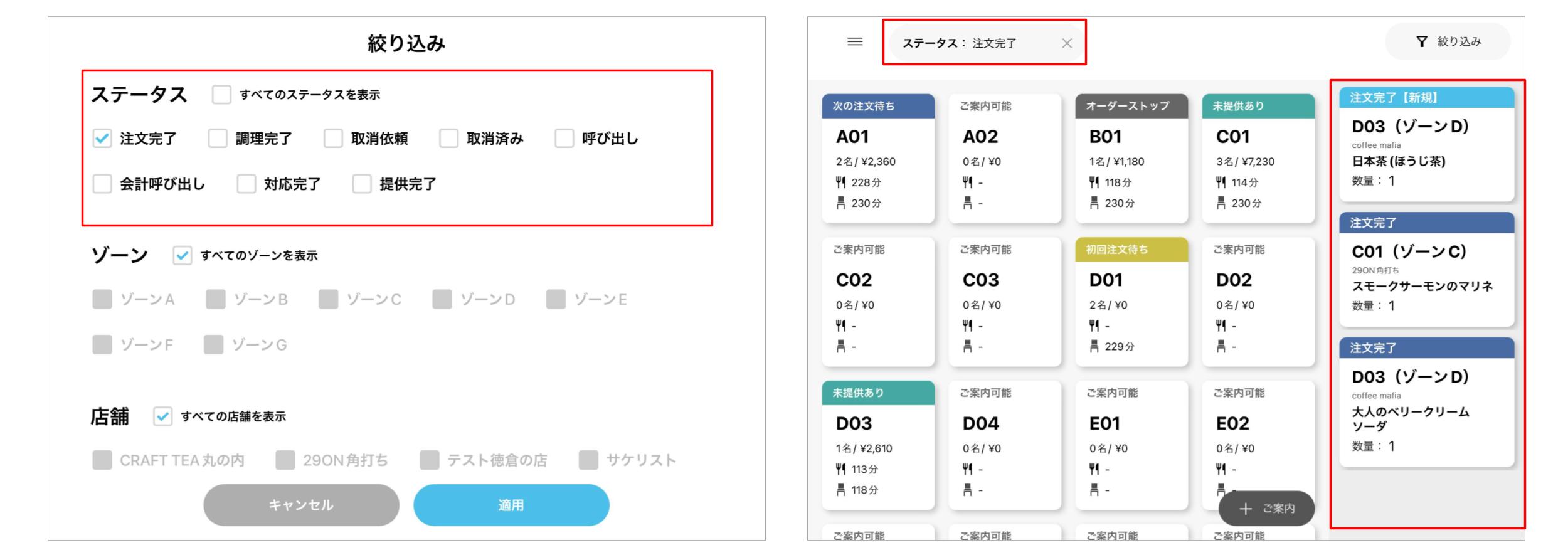Click fork-knife icon on A01 table card
Screen dimensions: 1568x555
(x=841, y=182)
